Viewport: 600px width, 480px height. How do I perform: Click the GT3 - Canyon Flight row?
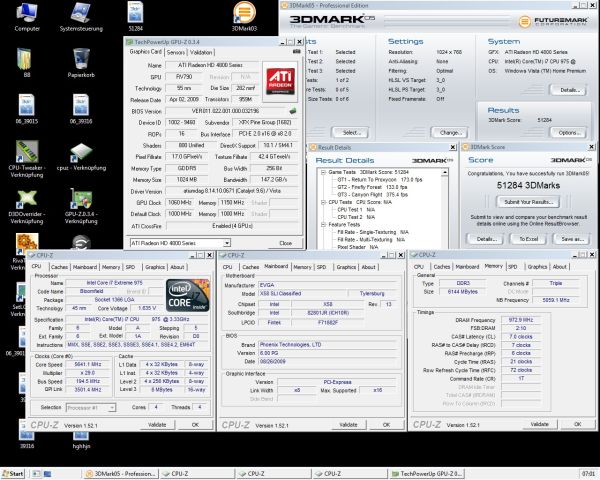372,194
